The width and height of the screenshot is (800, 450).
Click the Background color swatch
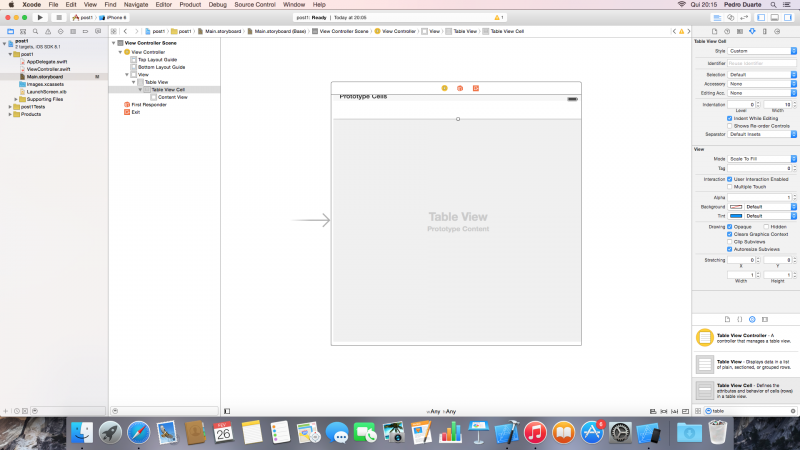(x=736, y=206)
